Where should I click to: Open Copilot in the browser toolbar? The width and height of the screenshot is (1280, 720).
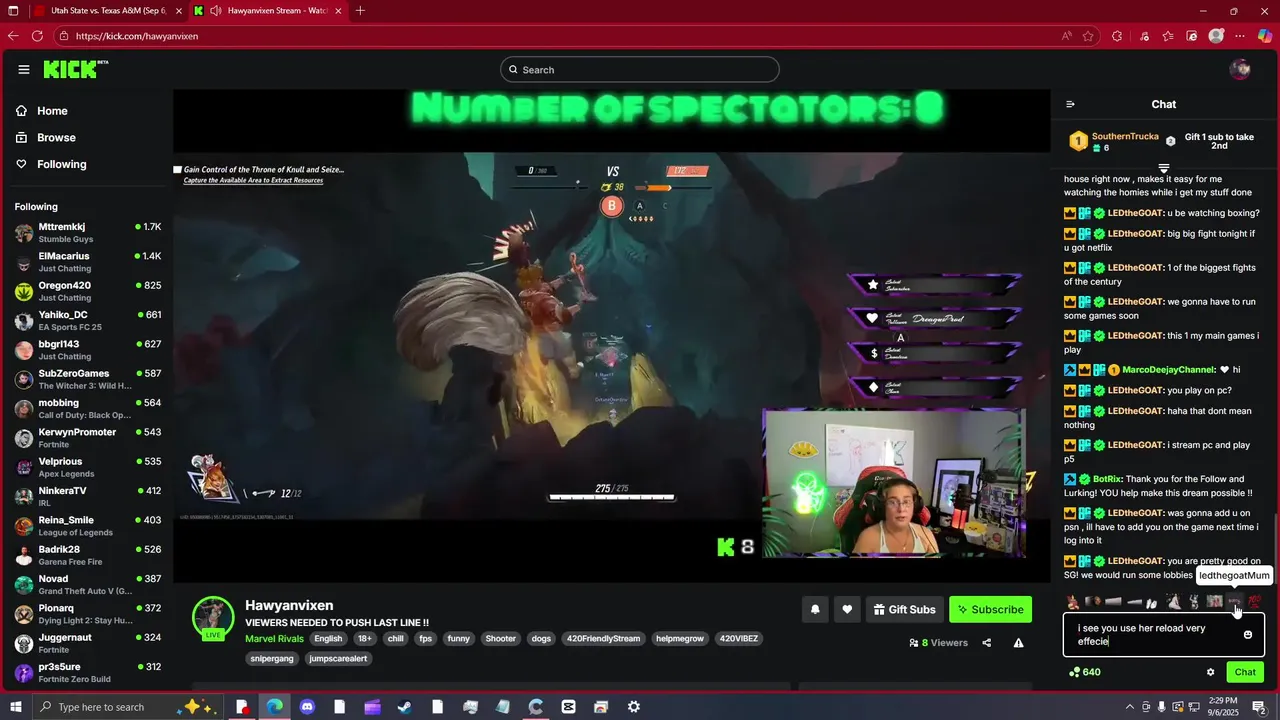tap(1265, 36)
